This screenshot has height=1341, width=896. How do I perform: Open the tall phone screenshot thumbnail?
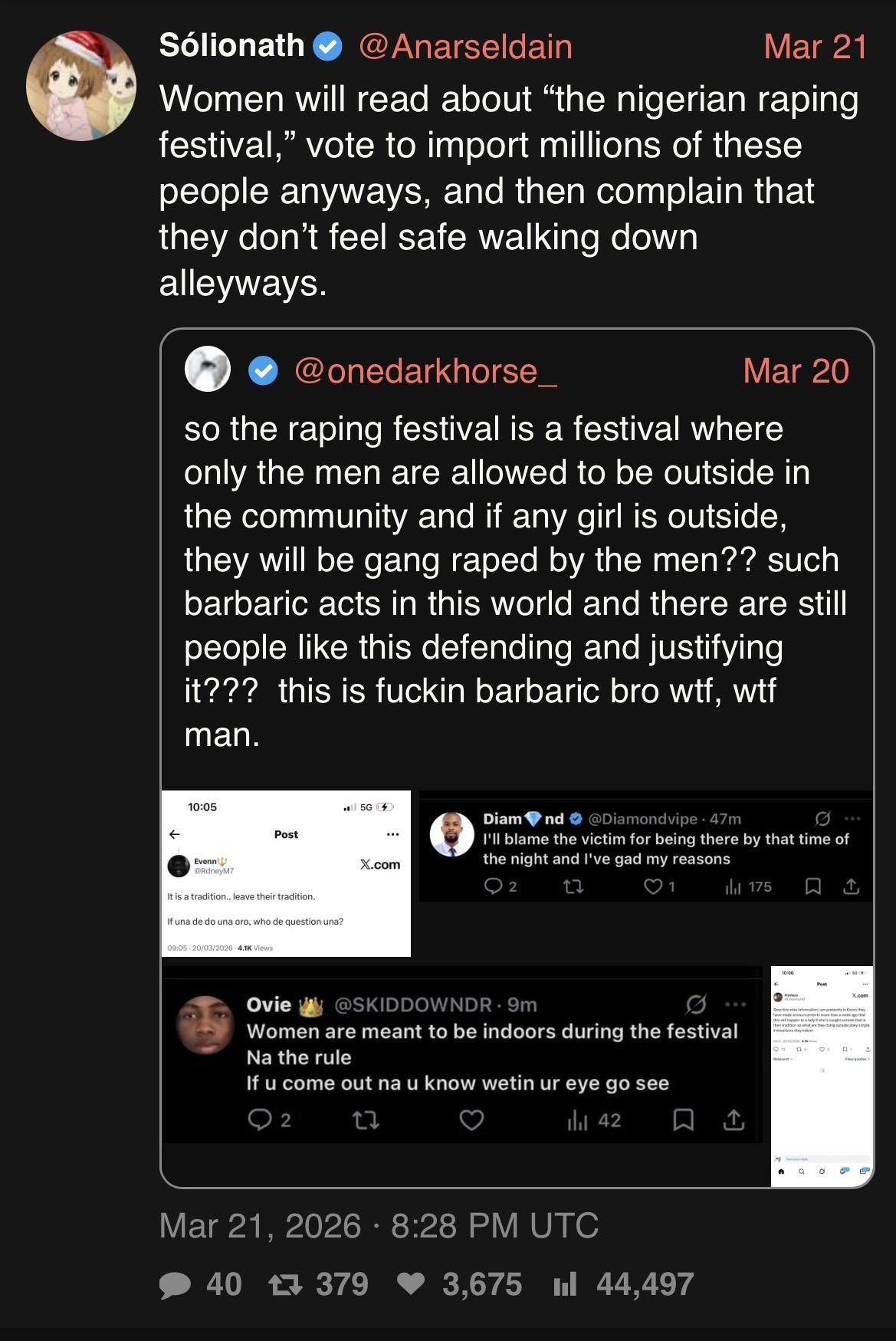coord(822,1076)
